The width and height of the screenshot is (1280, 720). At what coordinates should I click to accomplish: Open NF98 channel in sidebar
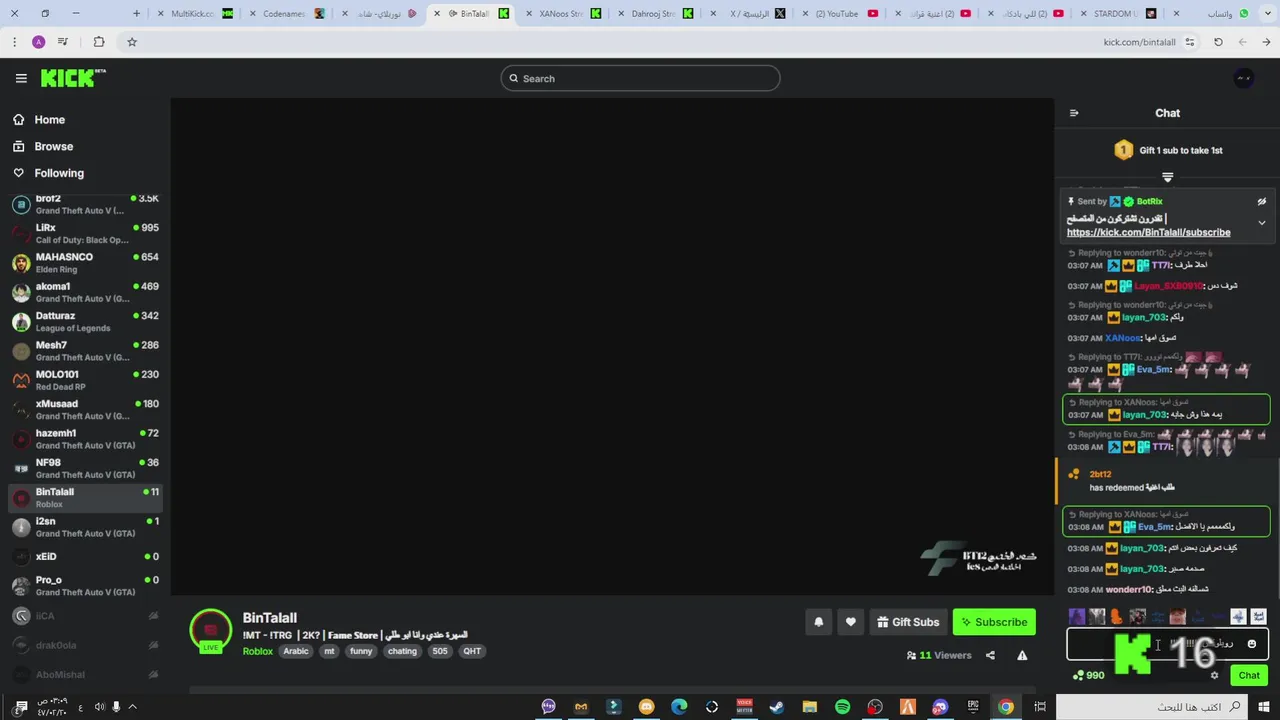(x=85, y=468)
